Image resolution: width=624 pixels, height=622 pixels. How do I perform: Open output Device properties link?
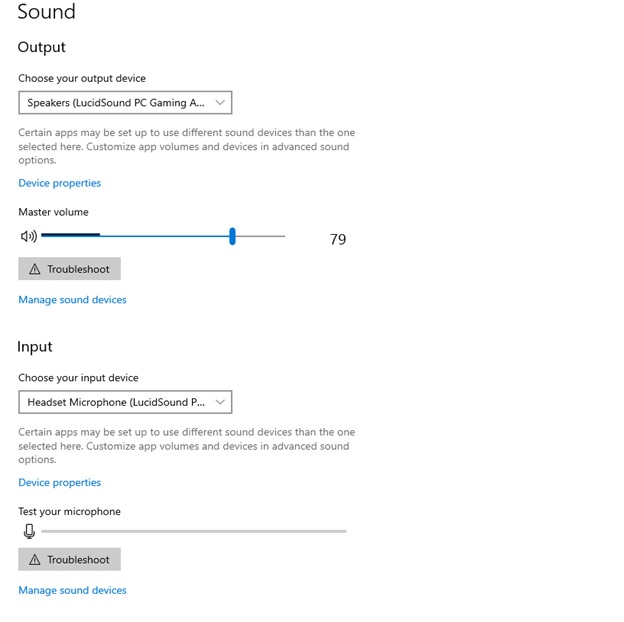coord(60,183)
